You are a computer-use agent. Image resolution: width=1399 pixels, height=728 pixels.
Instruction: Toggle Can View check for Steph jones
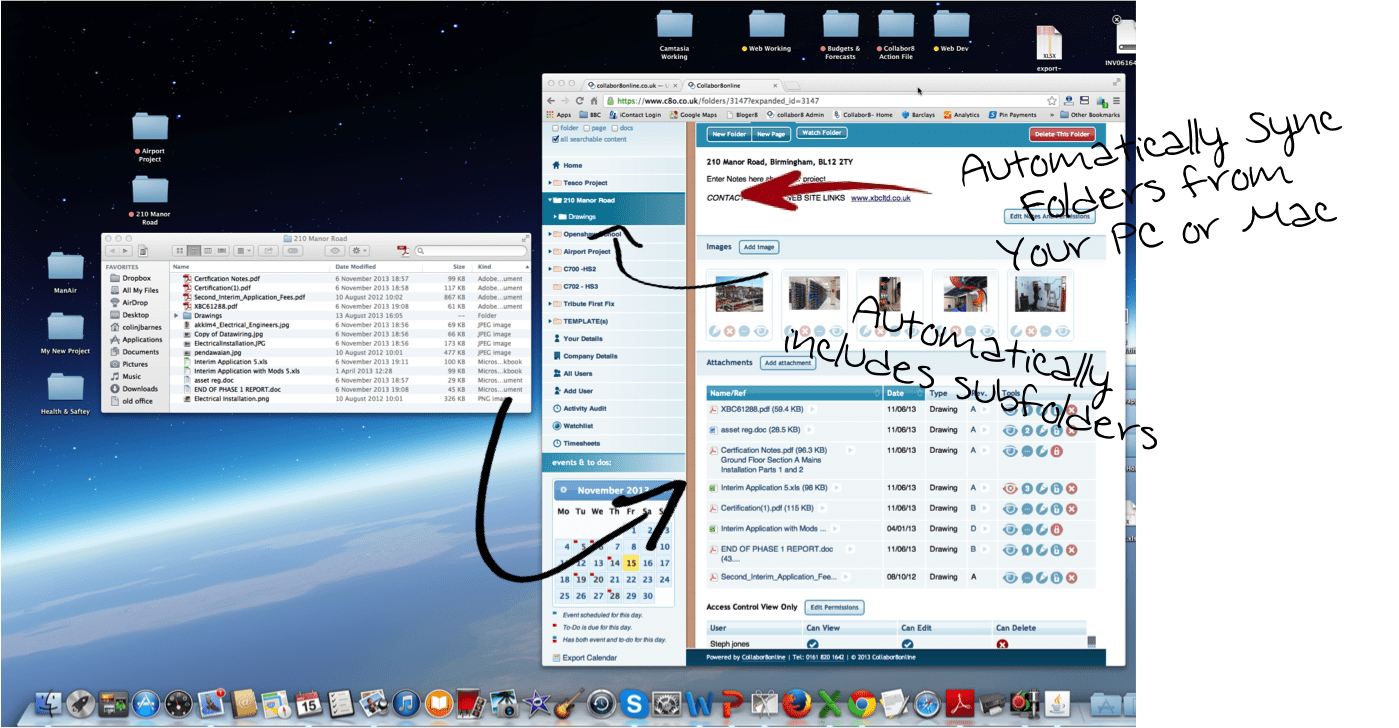point(812,644)
